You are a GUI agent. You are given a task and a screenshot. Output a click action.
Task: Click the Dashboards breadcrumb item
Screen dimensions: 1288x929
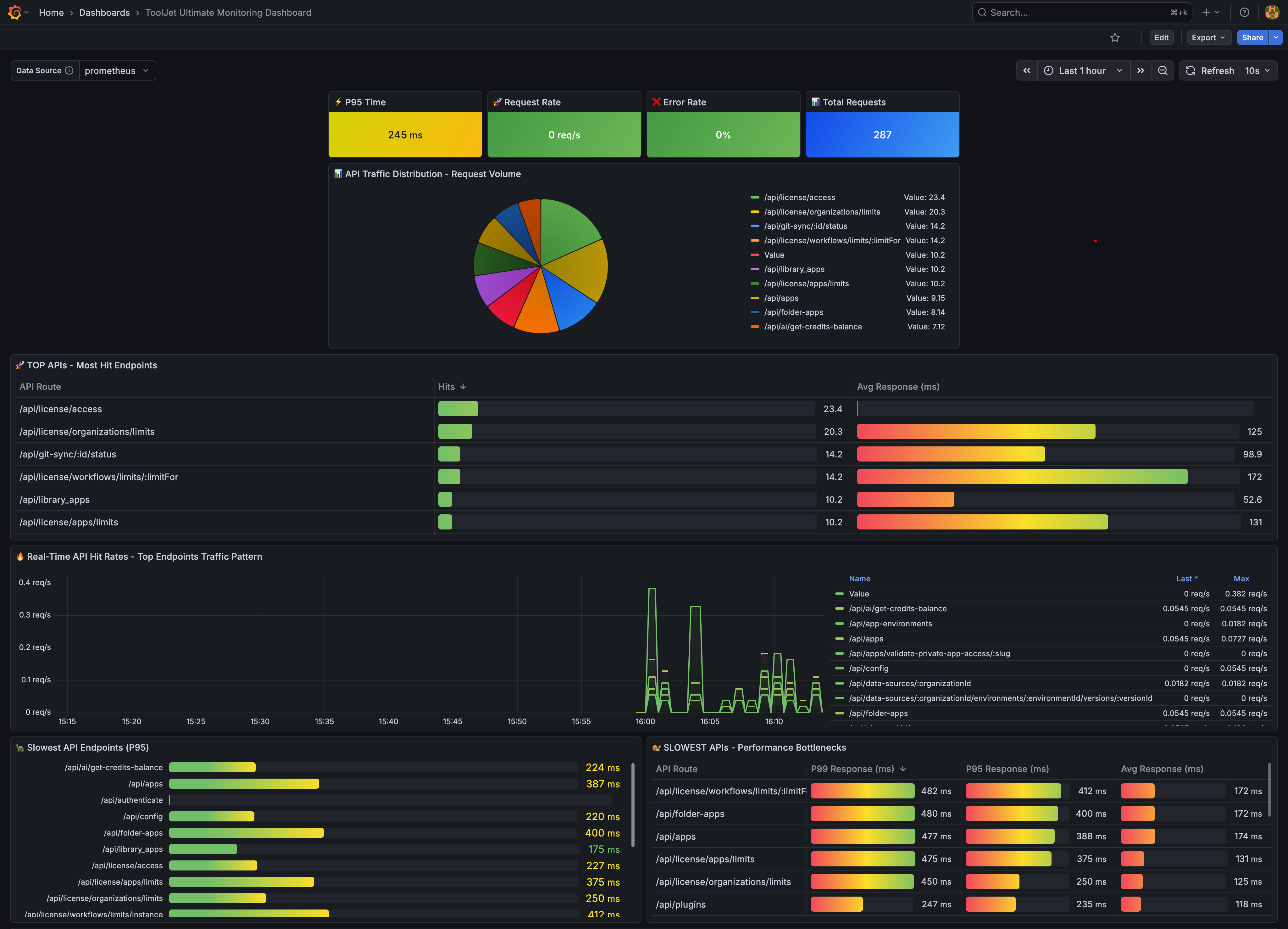(104, 12)
